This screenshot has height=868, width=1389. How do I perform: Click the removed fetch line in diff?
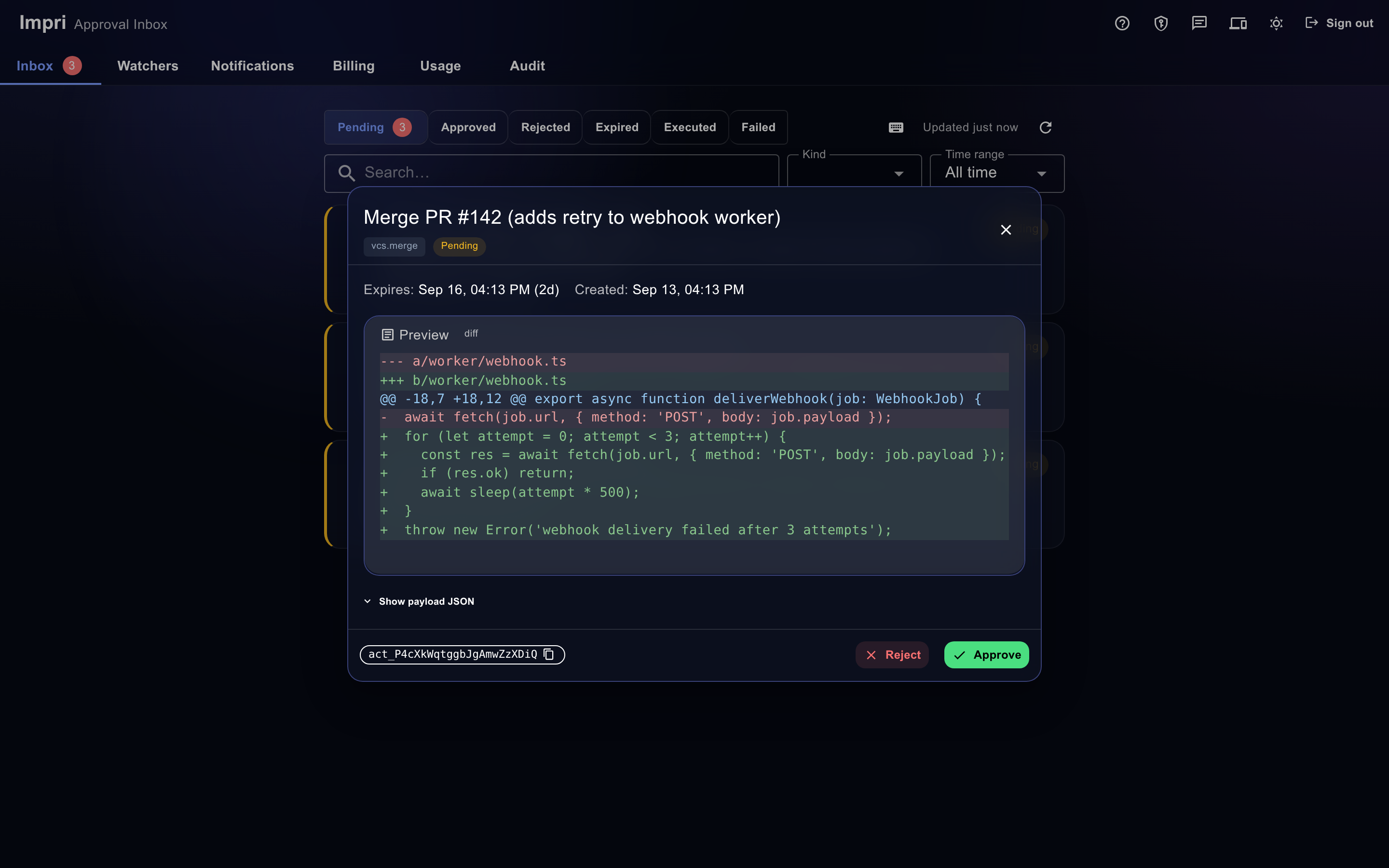694,417
